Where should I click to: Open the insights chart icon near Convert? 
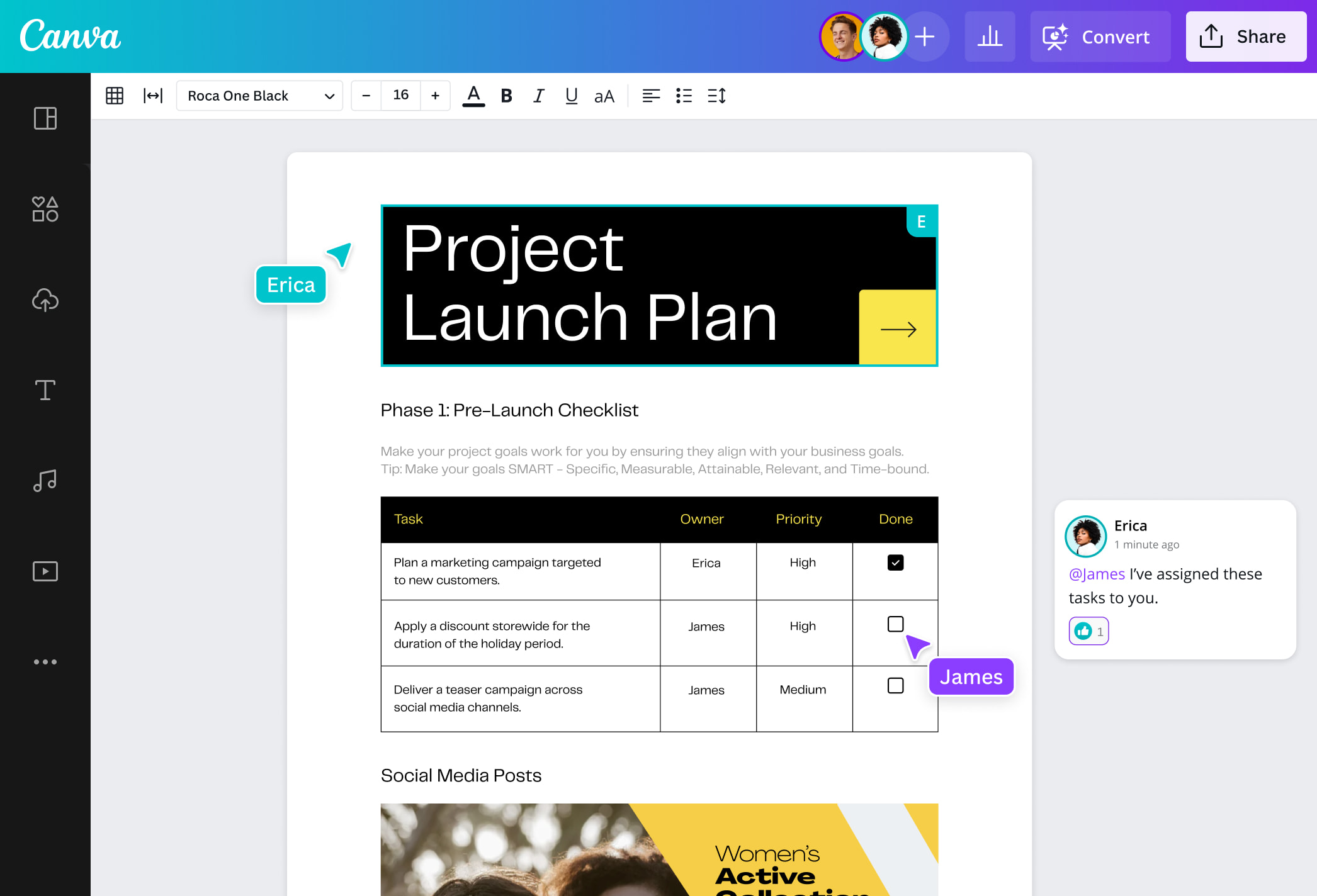pos(990,36)
